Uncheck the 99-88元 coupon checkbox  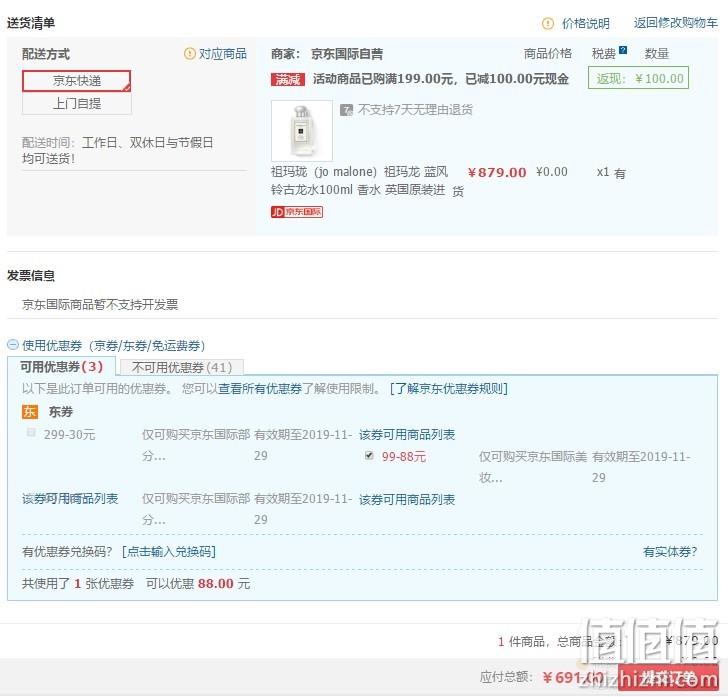coord(369,456)
